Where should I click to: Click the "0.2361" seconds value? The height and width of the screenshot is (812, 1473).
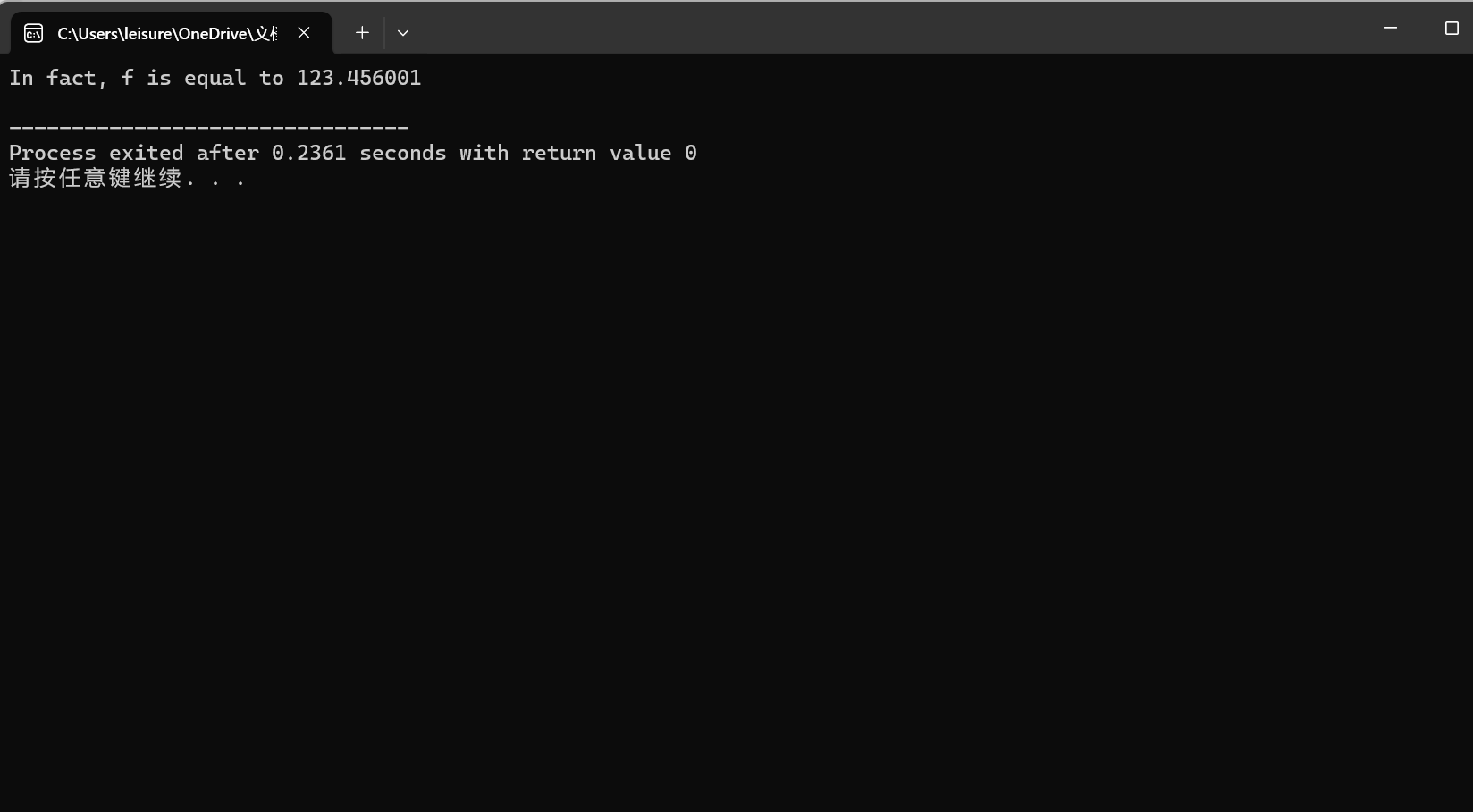pos(308,153)
